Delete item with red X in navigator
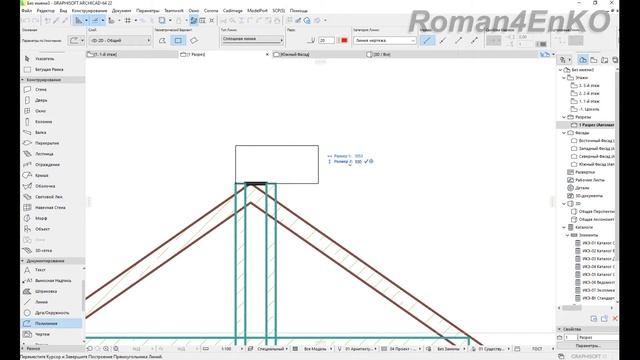Viewport: 640px width, 360px height. coord(615,318)
